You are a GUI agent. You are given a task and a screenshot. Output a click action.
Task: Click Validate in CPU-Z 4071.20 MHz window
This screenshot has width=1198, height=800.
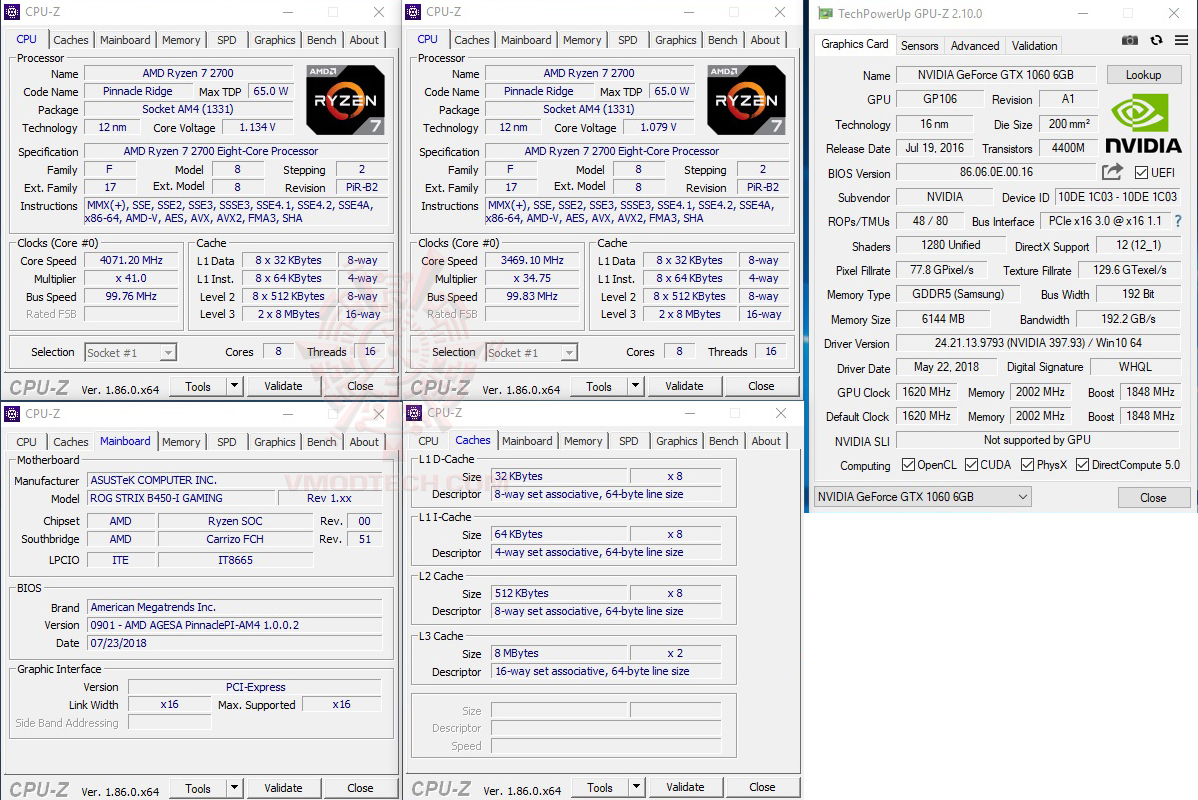coord(283,386)
